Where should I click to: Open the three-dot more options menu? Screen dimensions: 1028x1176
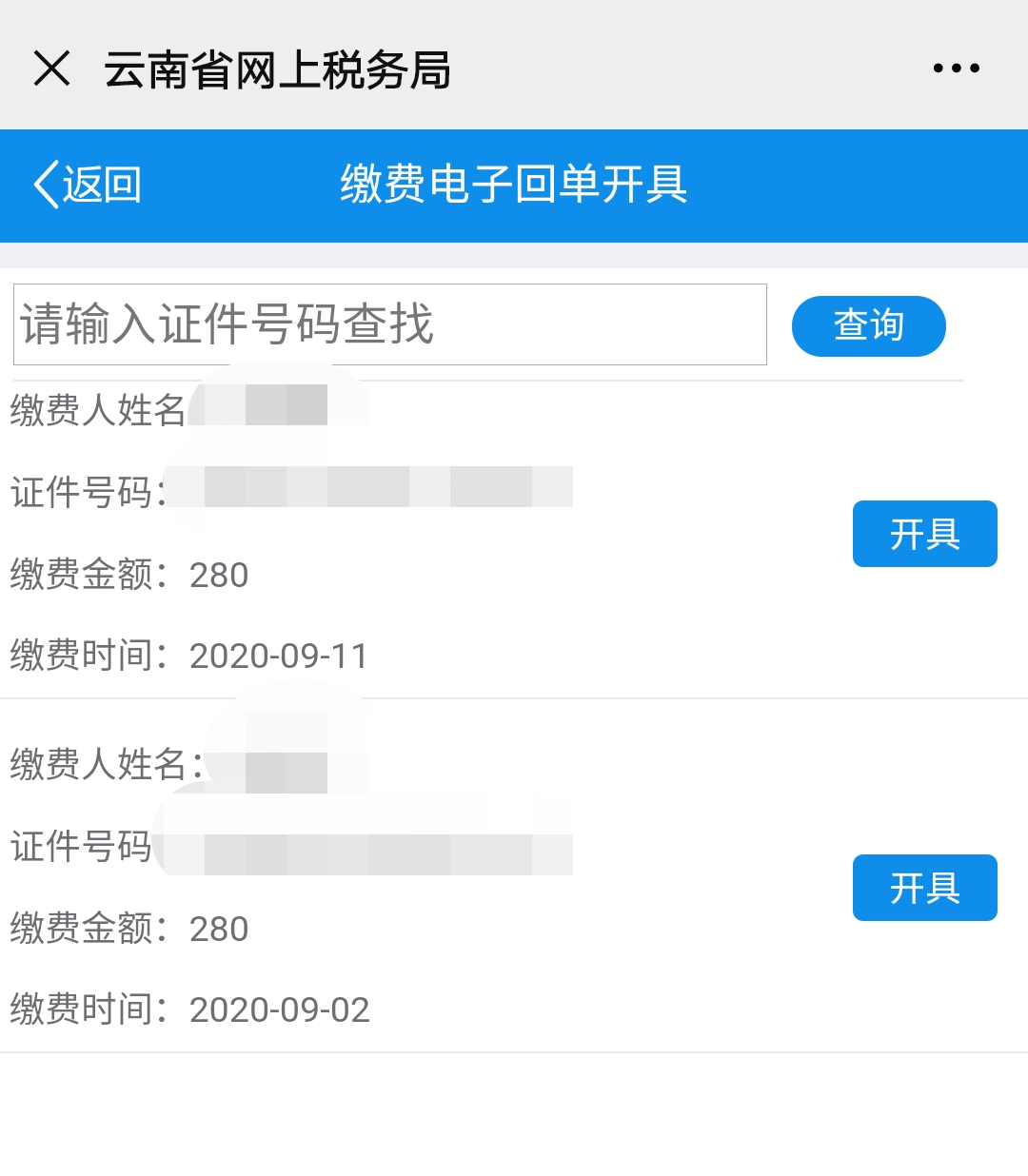(x=957, y=69)
